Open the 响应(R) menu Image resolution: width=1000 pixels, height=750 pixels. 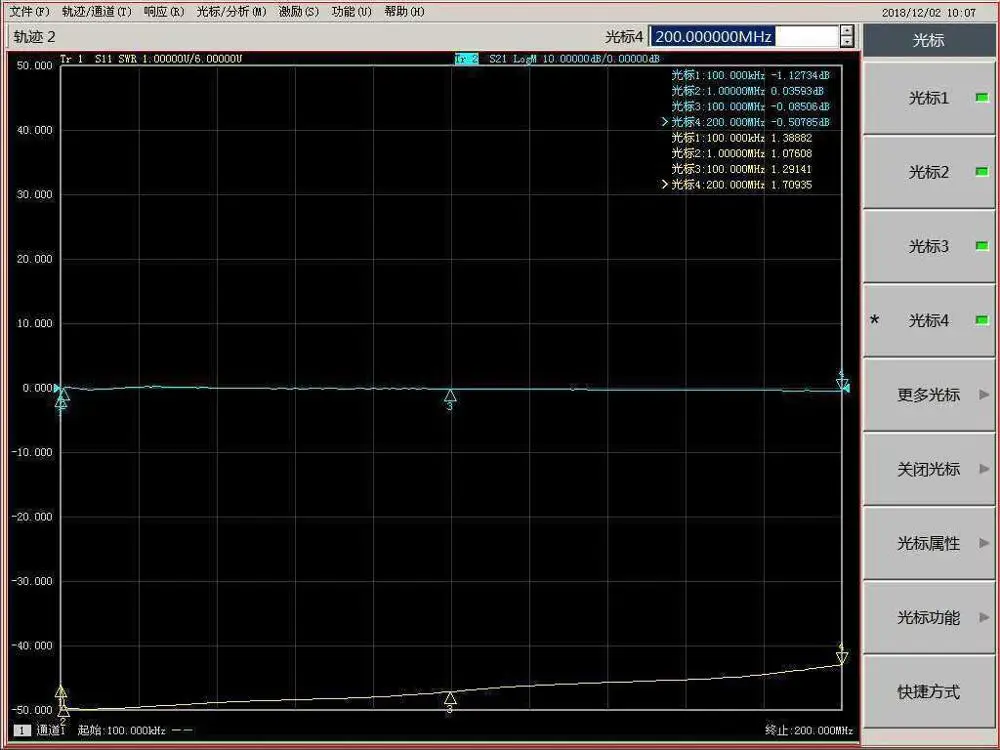click(164, 12)
